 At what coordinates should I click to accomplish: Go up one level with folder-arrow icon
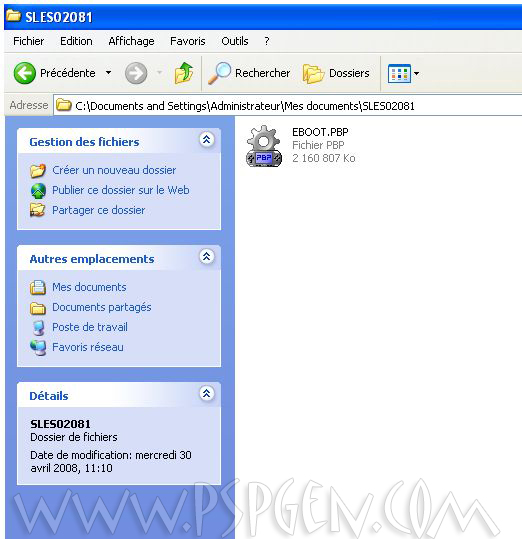[184, 73]
